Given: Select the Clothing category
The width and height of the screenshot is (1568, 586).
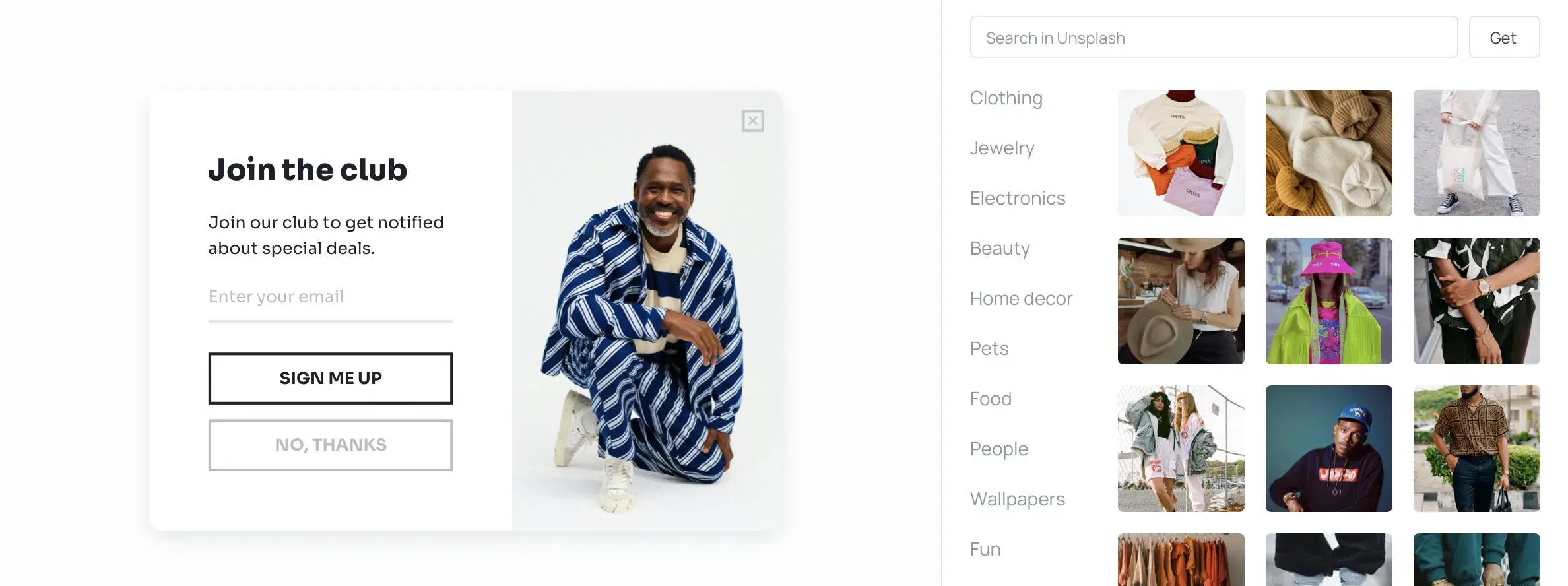Looking at the screenshot, I should coord(1006,98).
